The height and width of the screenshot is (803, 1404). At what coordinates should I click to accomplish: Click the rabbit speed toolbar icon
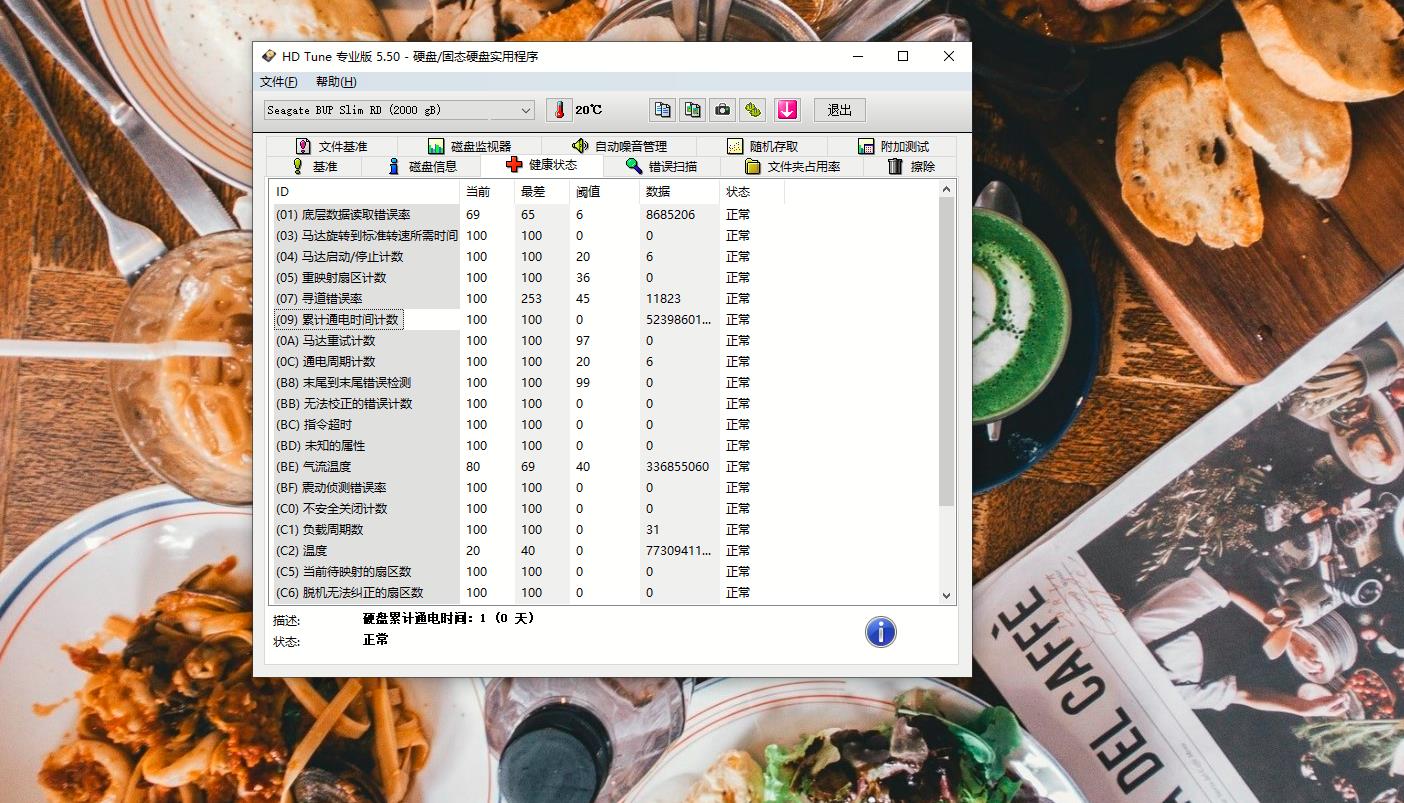pos(753,109)
